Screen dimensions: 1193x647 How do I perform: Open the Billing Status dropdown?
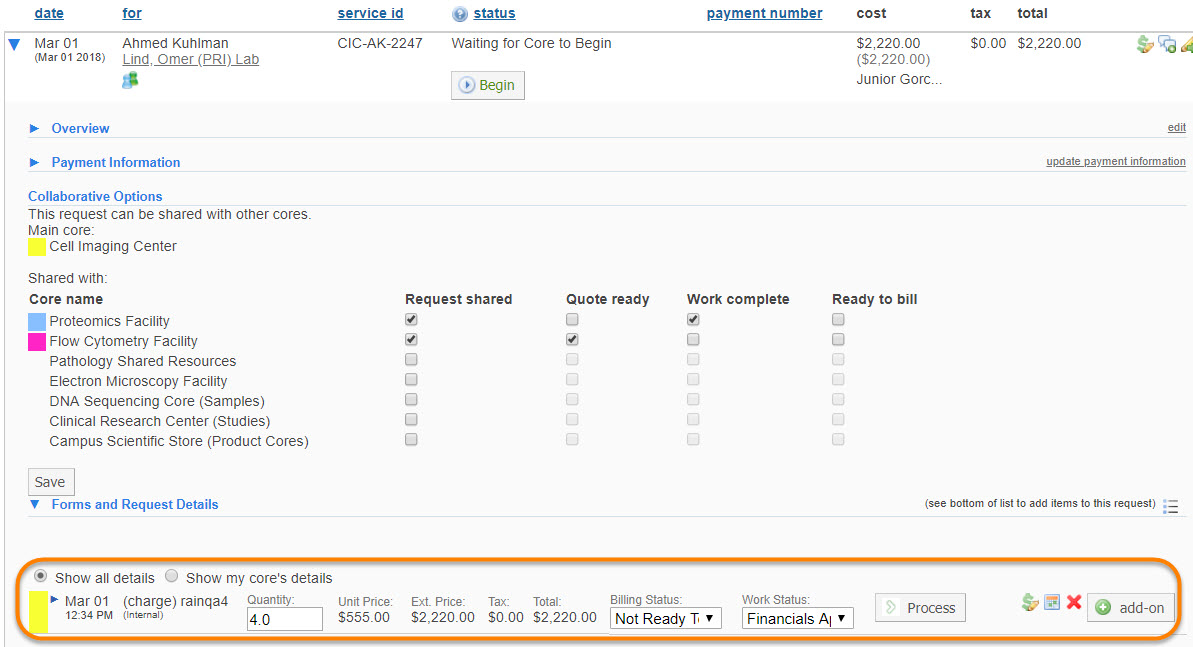tap(665, 619)
